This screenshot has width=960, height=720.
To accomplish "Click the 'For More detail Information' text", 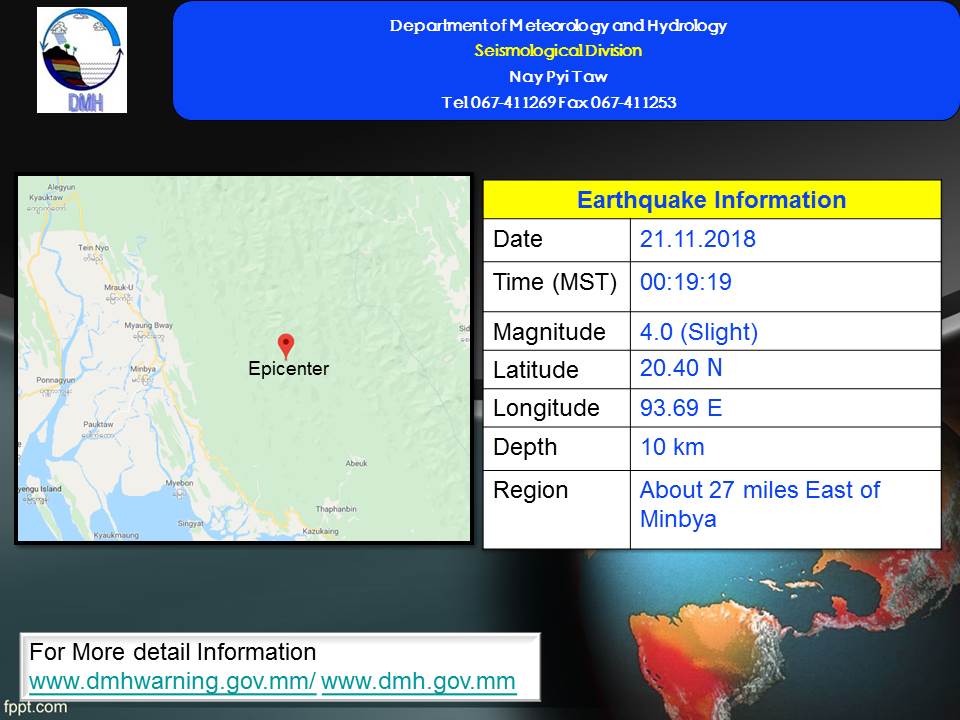I will (173, 652).
